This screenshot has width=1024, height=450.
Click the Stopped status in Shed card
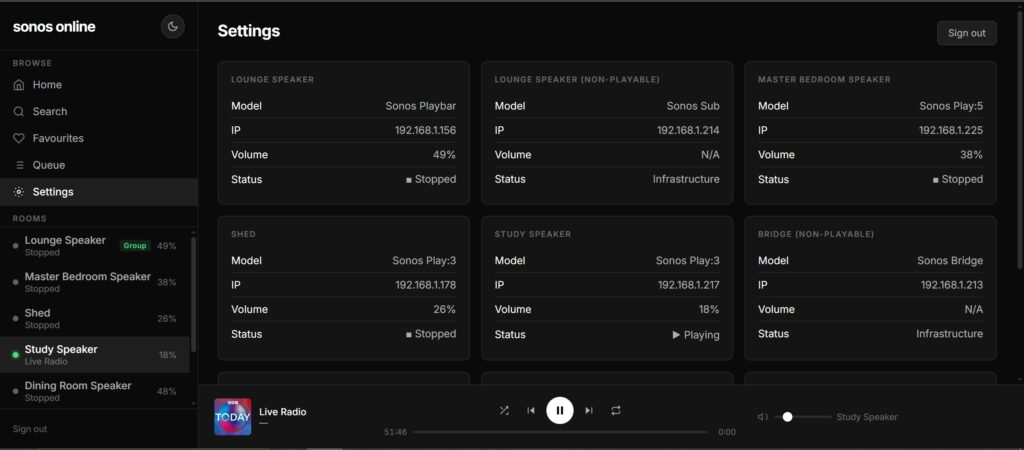click(431, 334)
